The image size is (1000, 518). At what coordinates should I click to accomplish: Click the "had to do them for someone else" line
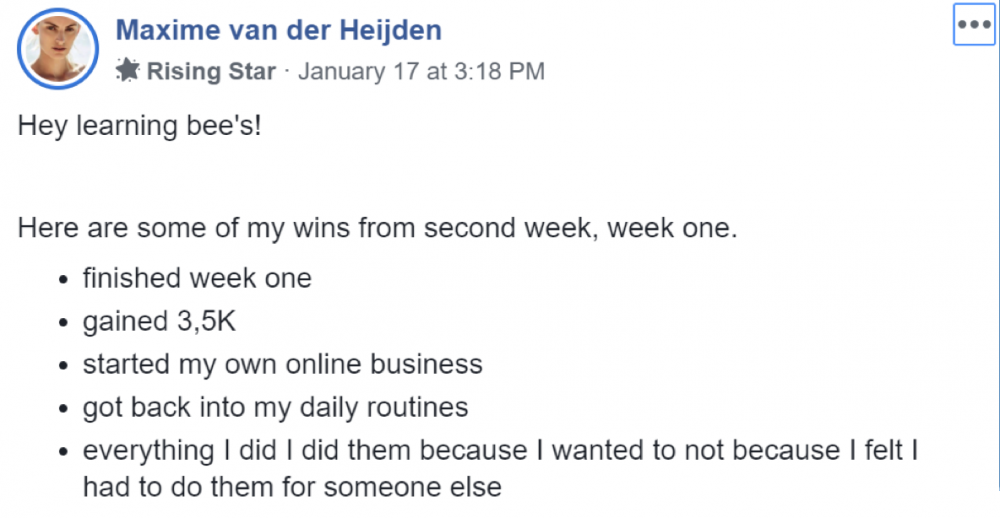pos(292,487)
